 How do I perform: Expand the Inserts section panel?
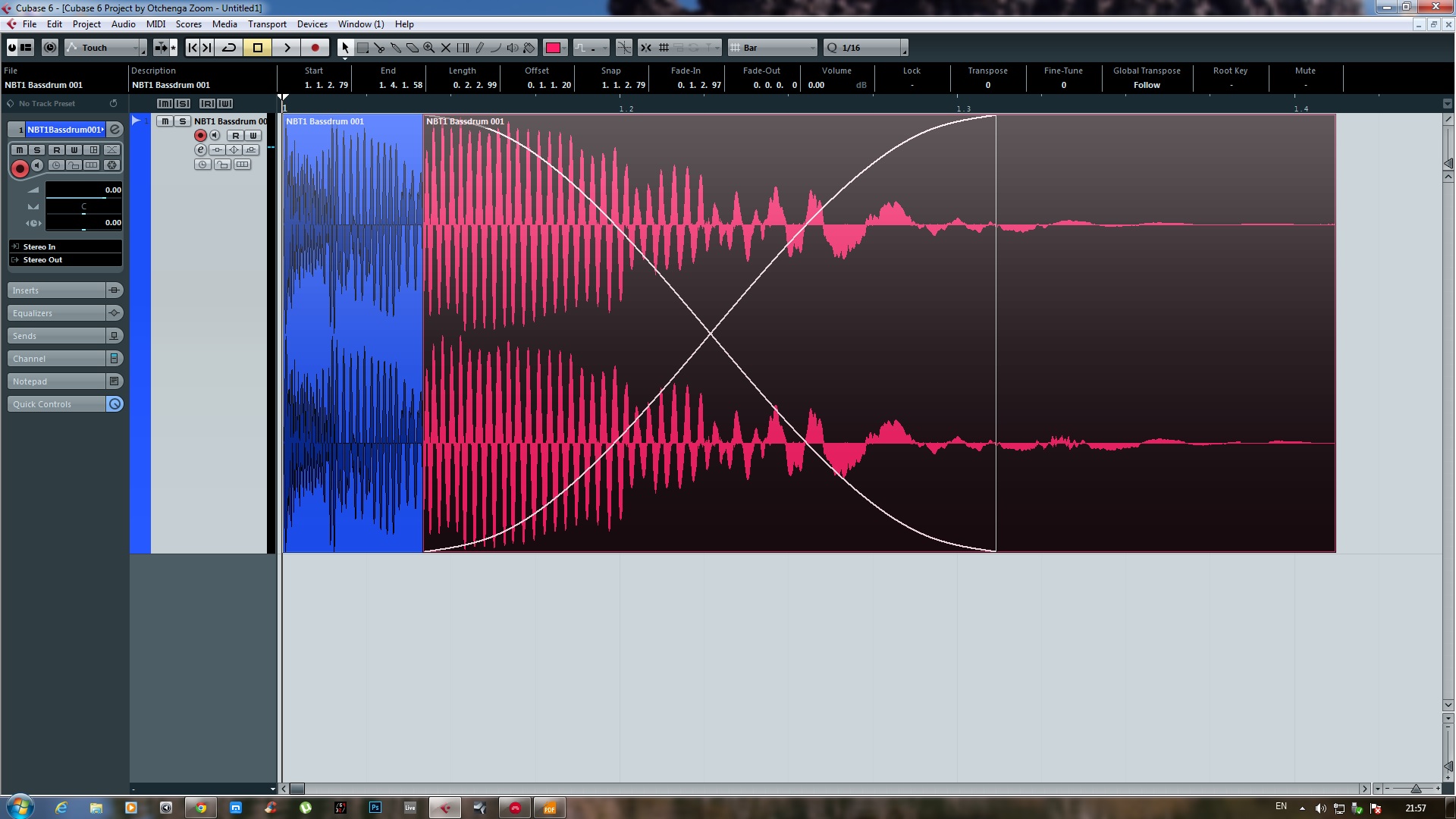pyautogui.click(x=55, y=290)
